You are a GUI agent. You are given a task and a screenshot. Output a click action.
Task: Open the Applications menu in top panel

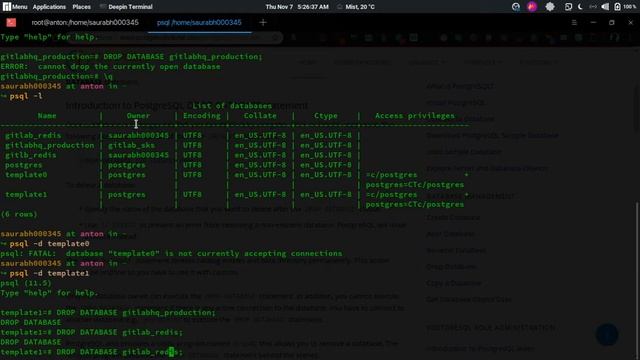(49, 7)
